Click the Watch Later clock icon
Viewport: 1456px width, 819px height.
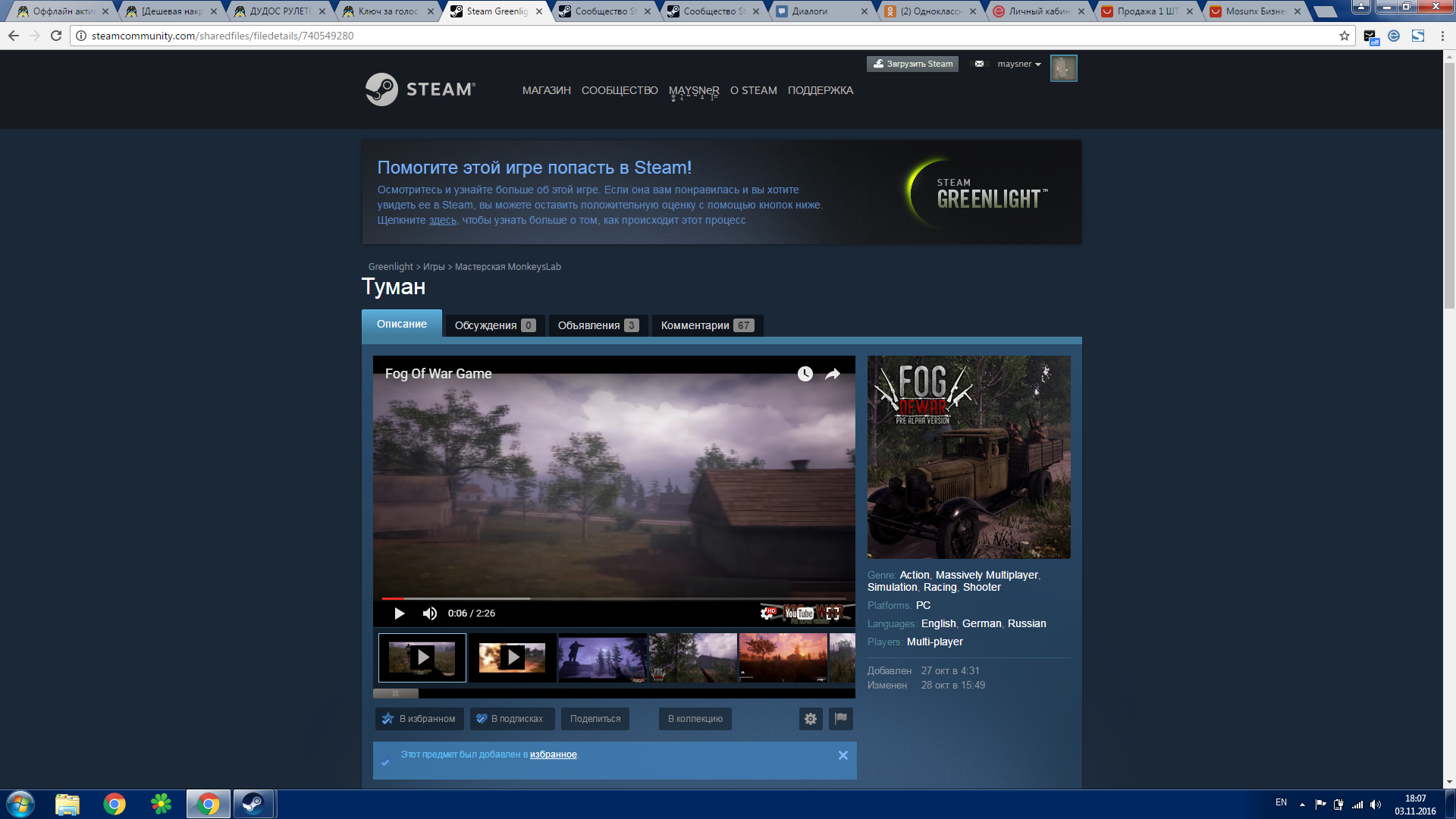(805, 374)
